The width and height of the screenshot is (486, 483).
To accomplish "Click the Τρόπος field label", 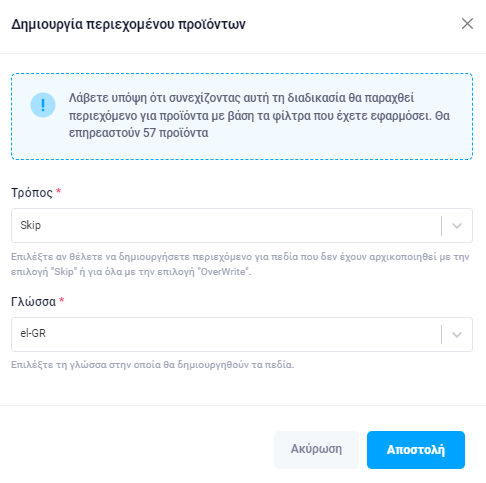I will (32, 193).
